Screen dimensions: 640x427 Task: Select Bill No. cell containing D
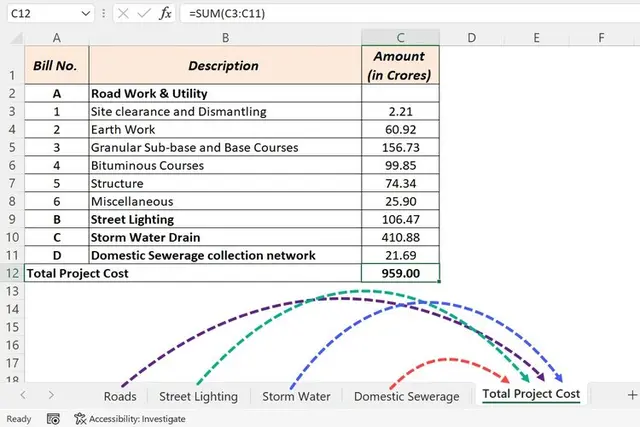point(57,255)
